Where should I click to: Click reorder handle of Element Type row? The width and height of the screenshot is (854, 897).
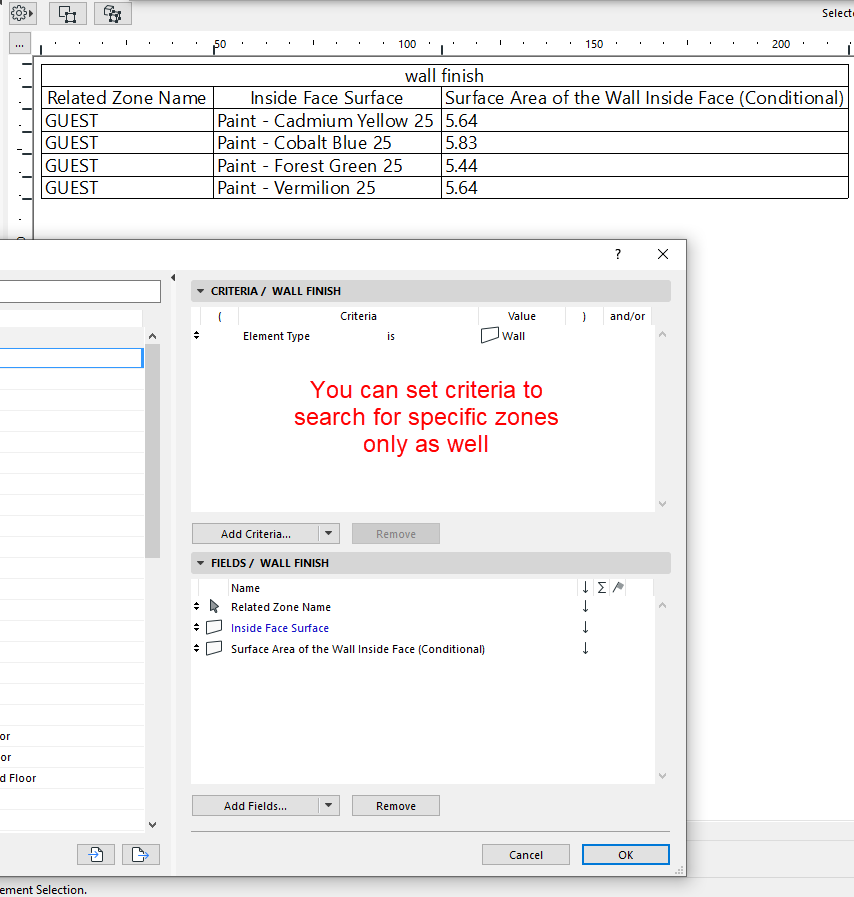click(x=197, y=336)
